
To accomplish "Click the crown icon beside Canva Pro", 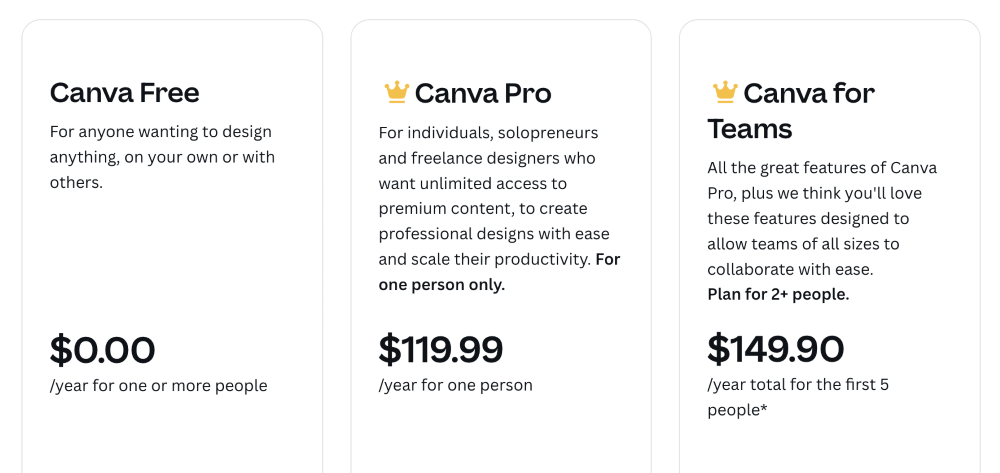I will pyautogui.click(x=396, y=92).
